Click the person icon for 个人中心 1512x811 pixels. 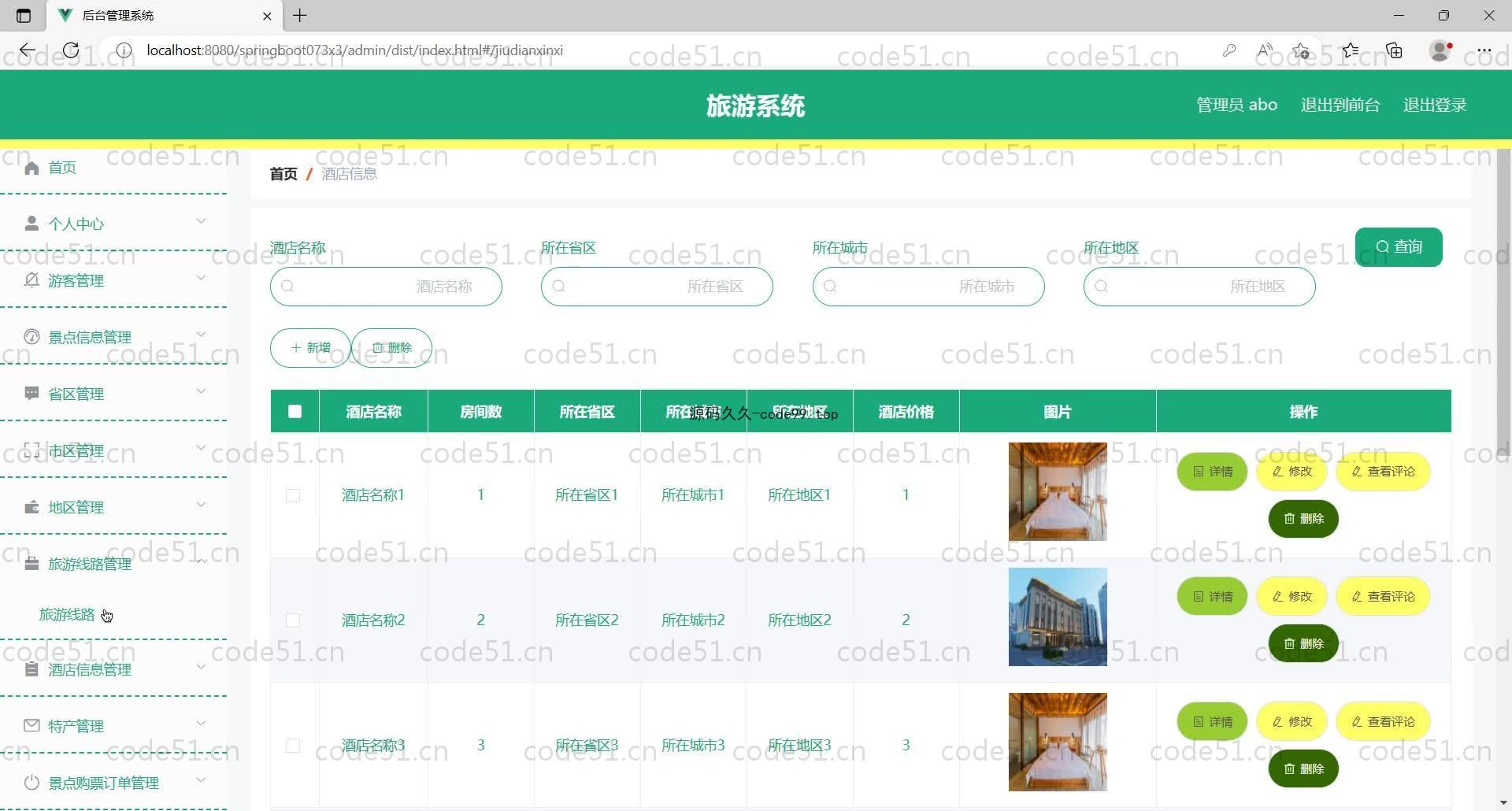pyautogui.click(x=31, y=224)
